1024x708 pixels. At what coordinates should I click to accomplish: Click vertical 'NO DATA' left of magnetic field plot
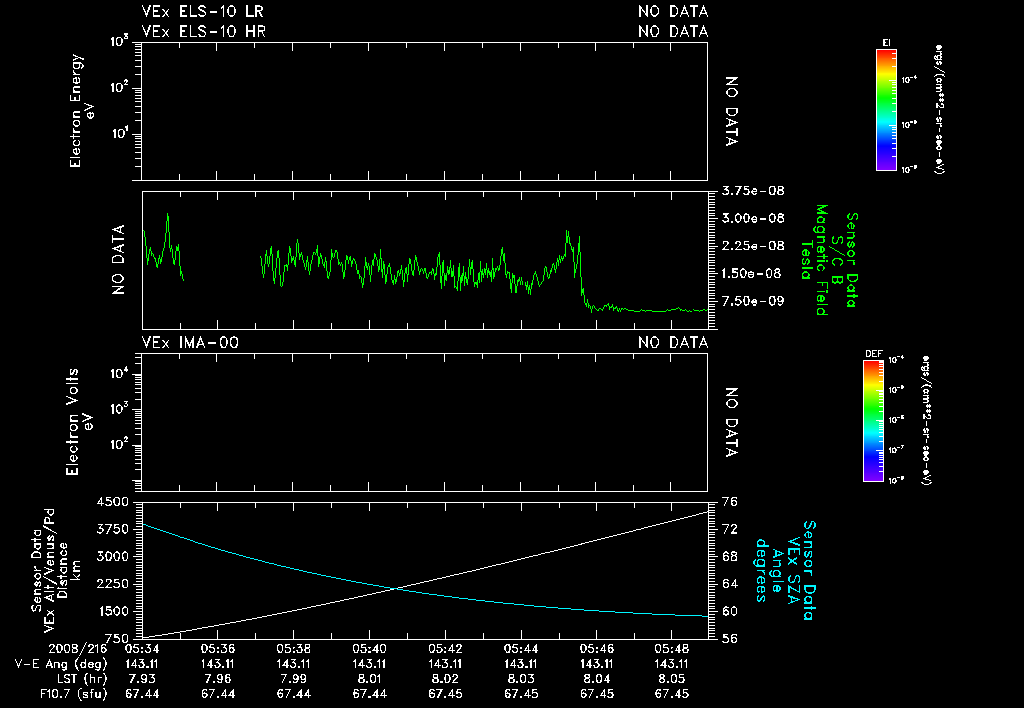coord(118,260)
